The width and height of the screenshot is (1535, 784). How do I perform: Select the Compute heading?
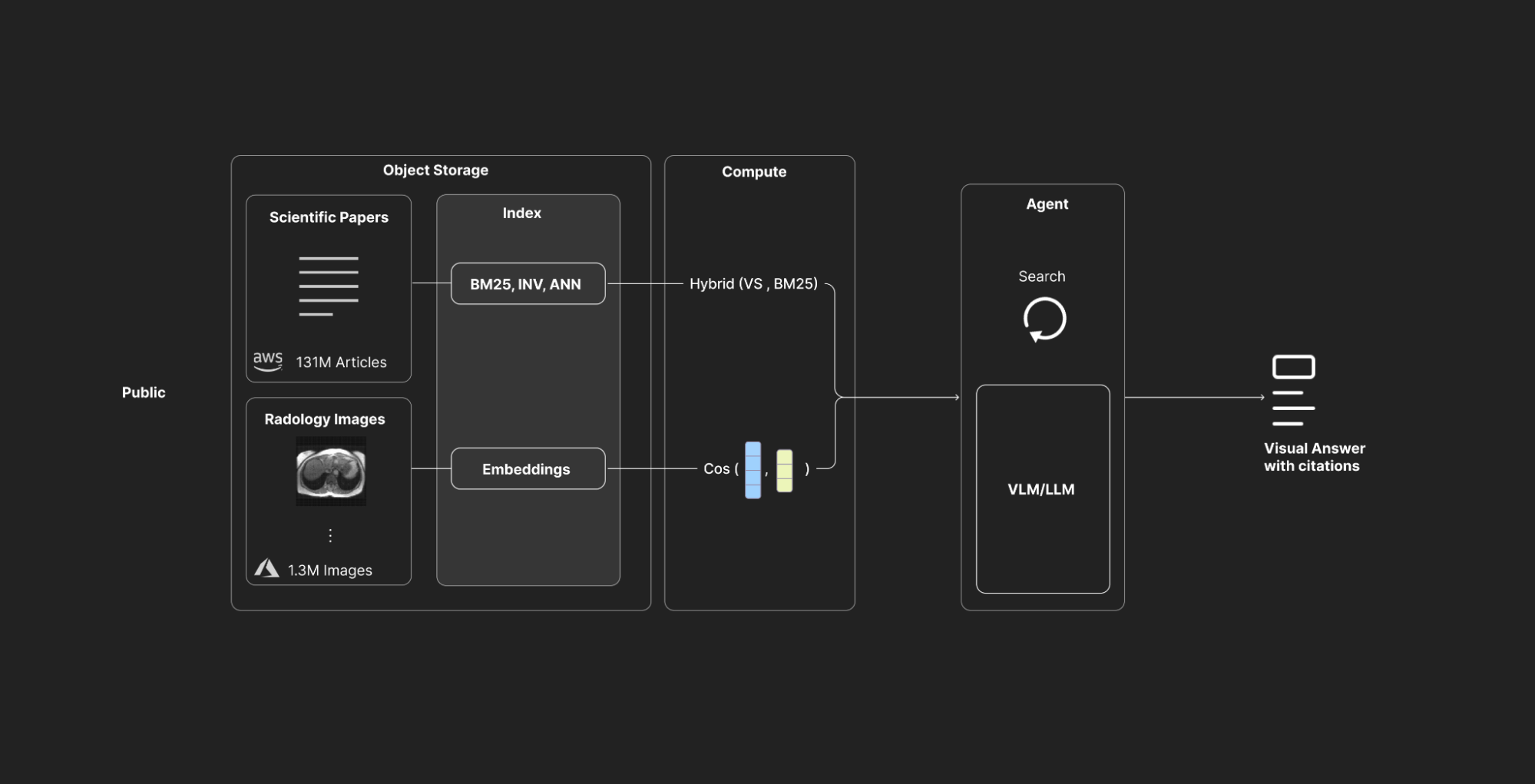[x=754, y=172]
